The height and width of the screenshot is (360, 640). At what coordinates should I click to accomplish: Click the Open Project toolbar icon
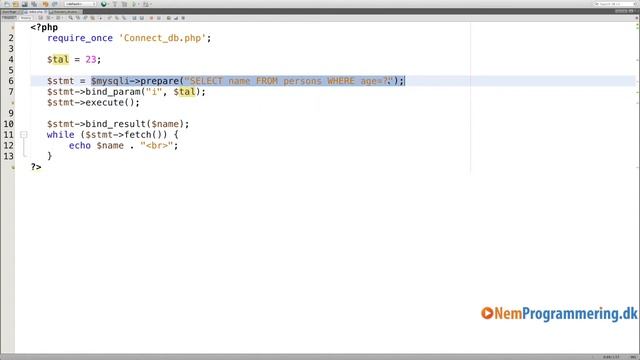click(x=24, y=4)
